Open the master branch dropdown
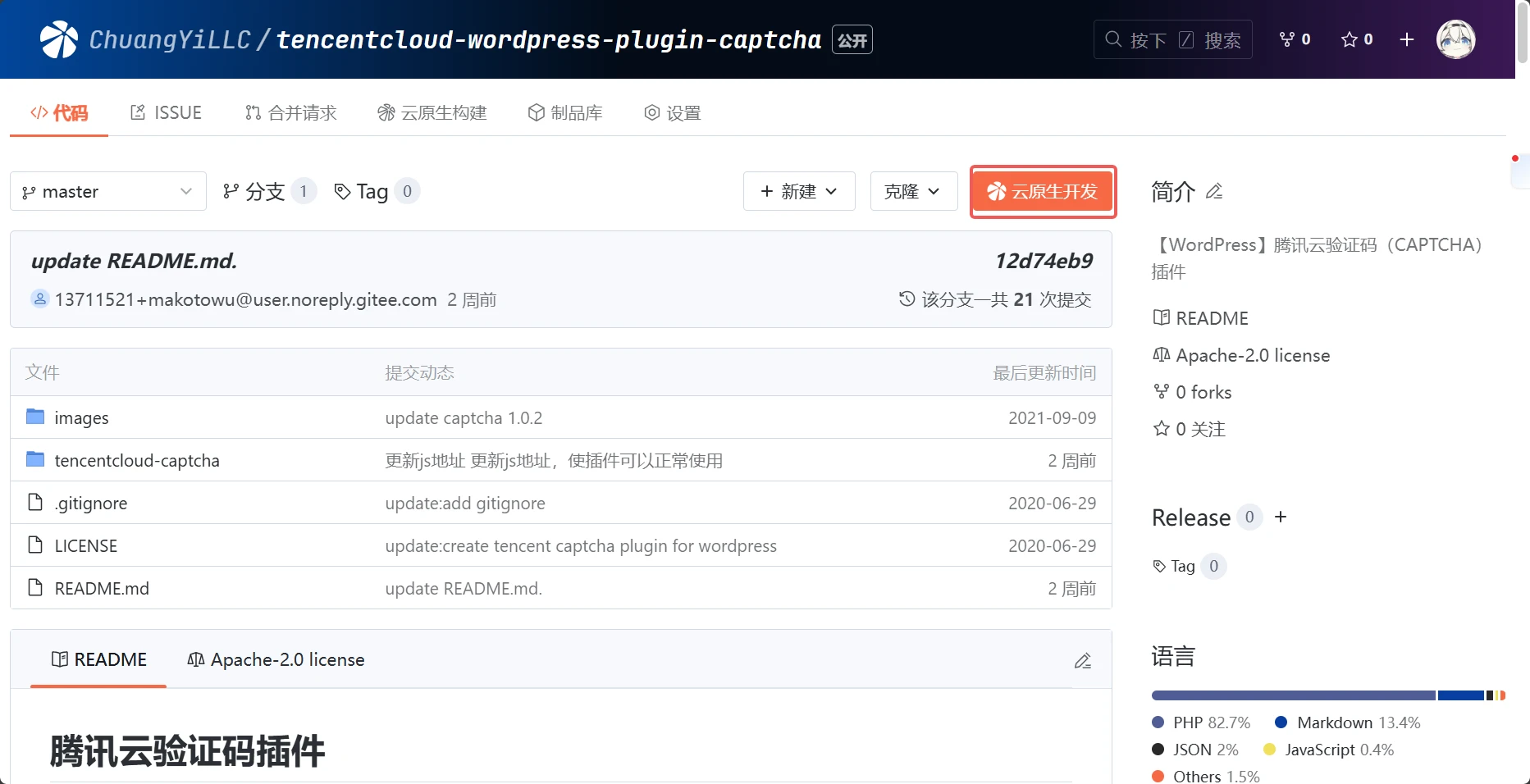 (108, 191)
